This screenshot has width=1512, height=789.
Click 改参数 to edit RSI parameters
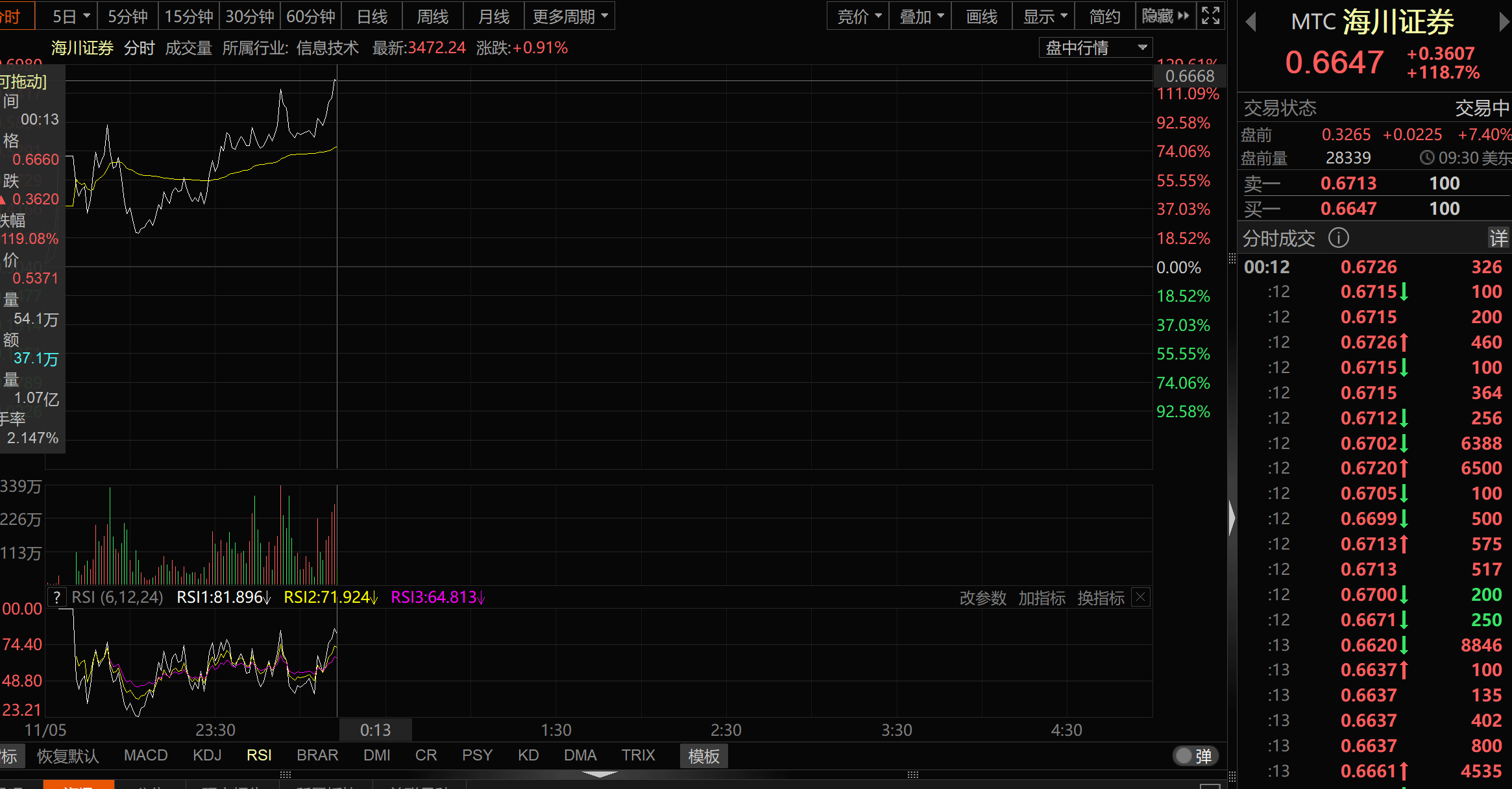[x=982, y=598]
